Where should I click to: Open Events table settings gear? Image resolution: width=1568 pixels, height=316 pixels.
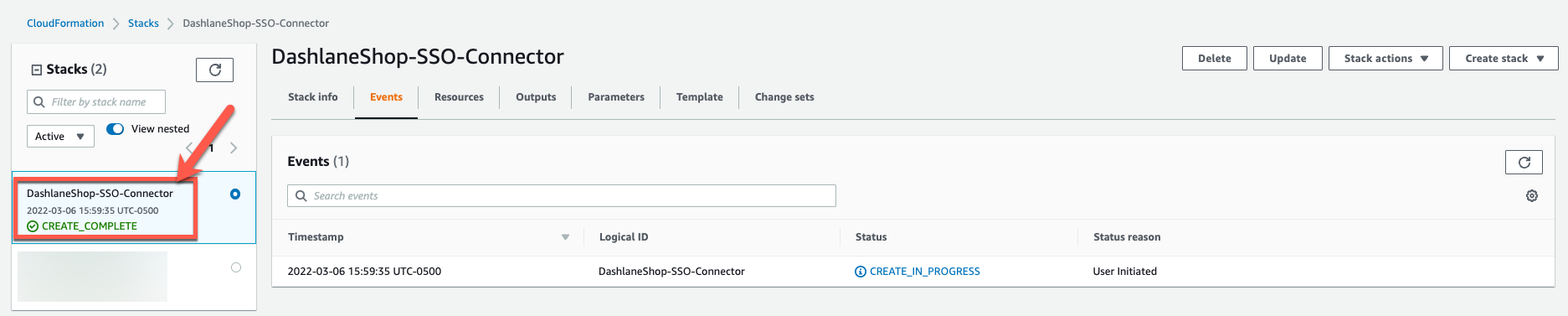pyautogui.click(x=1531, y=195)
